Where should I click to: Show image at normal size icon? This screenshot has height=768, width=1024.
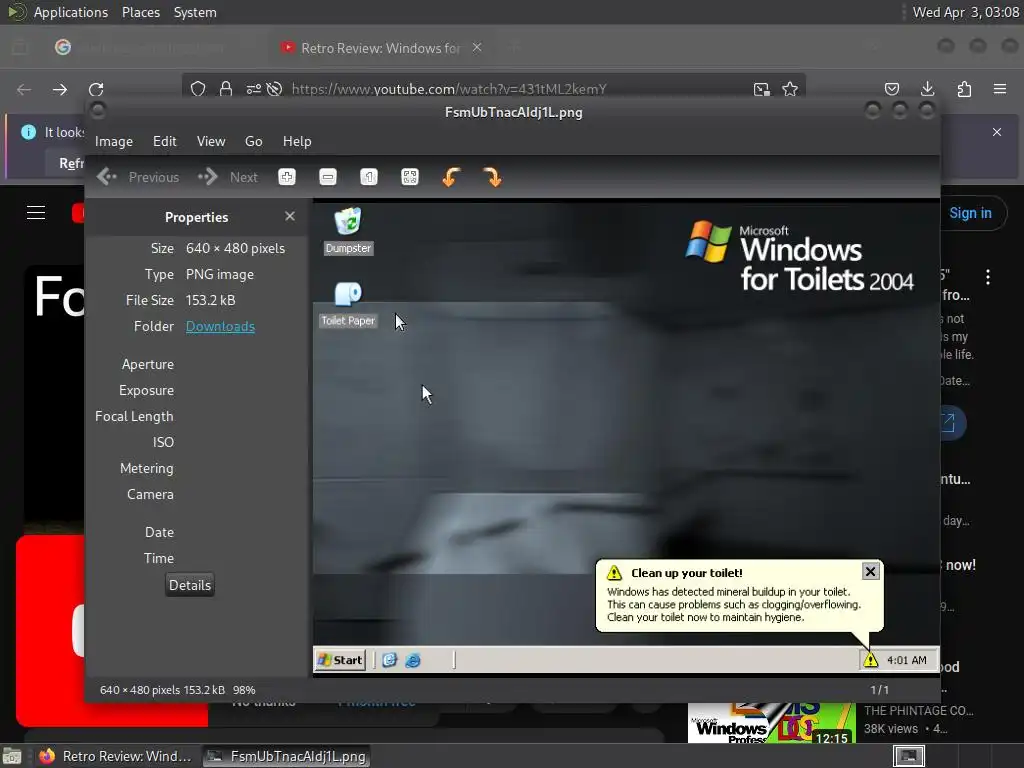click(369, 177)
